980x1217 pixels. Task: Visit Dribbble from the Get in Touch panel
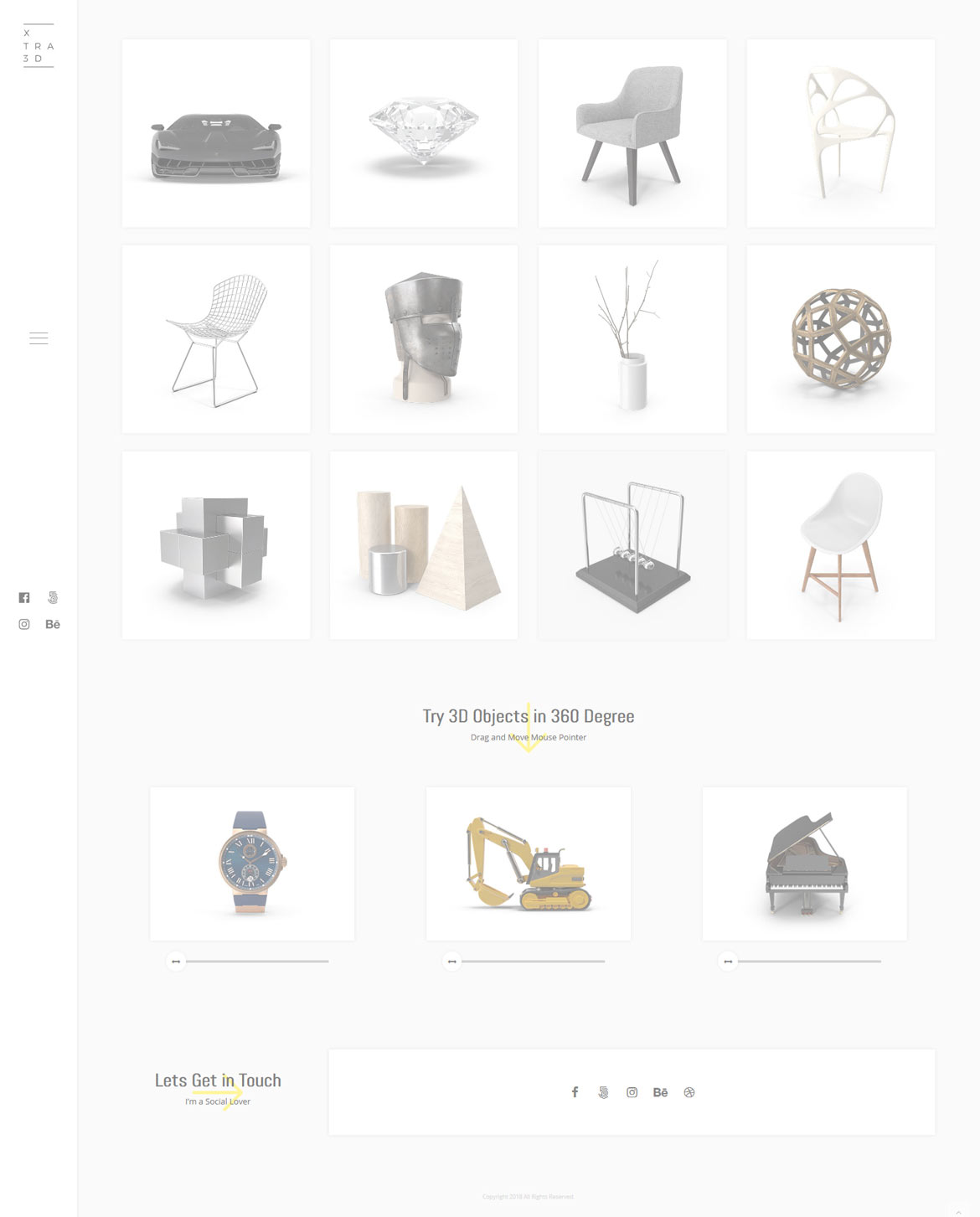(689, 1092)
